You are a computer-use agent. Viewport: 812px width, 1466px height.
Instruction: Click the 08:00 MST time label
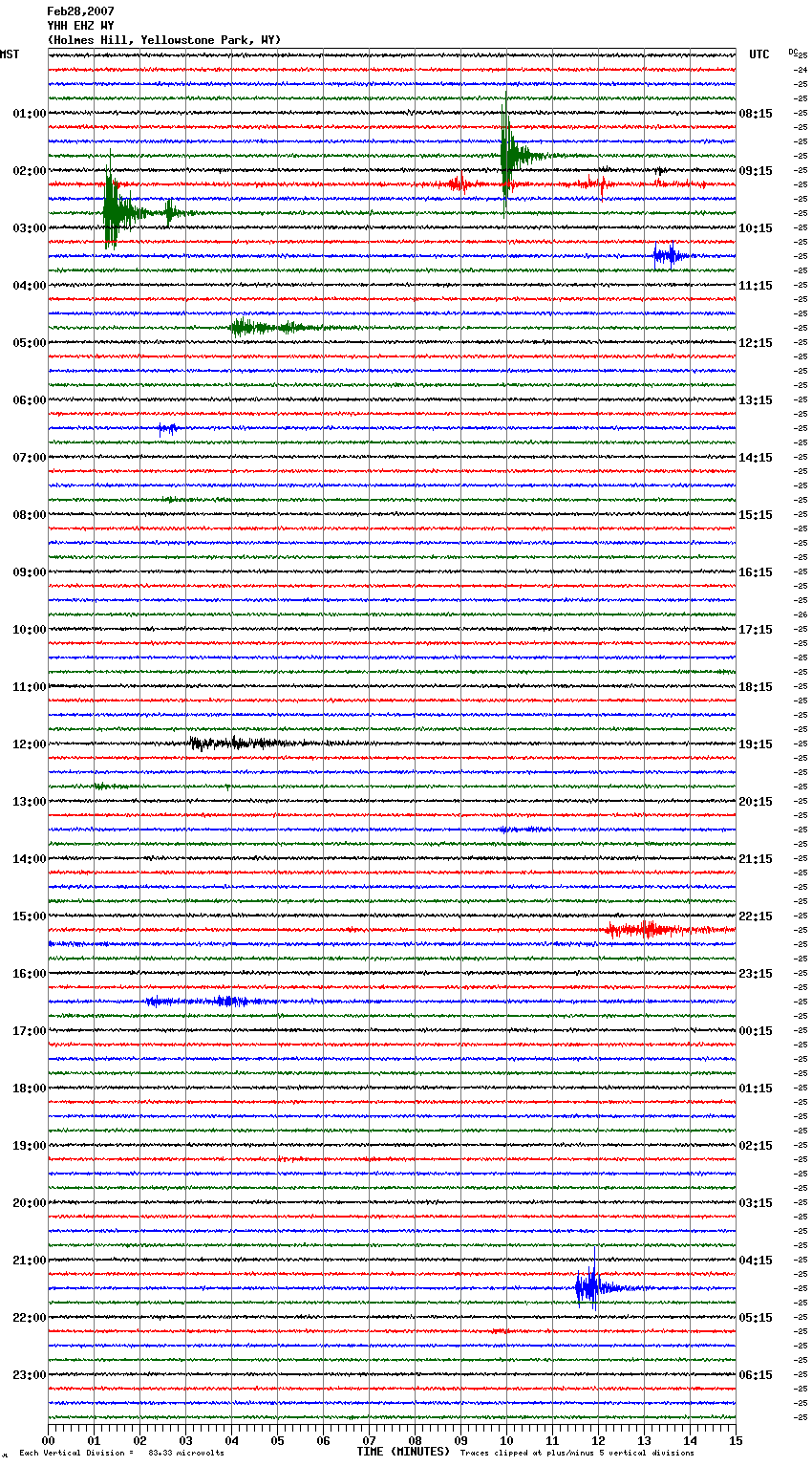(30, 515)
